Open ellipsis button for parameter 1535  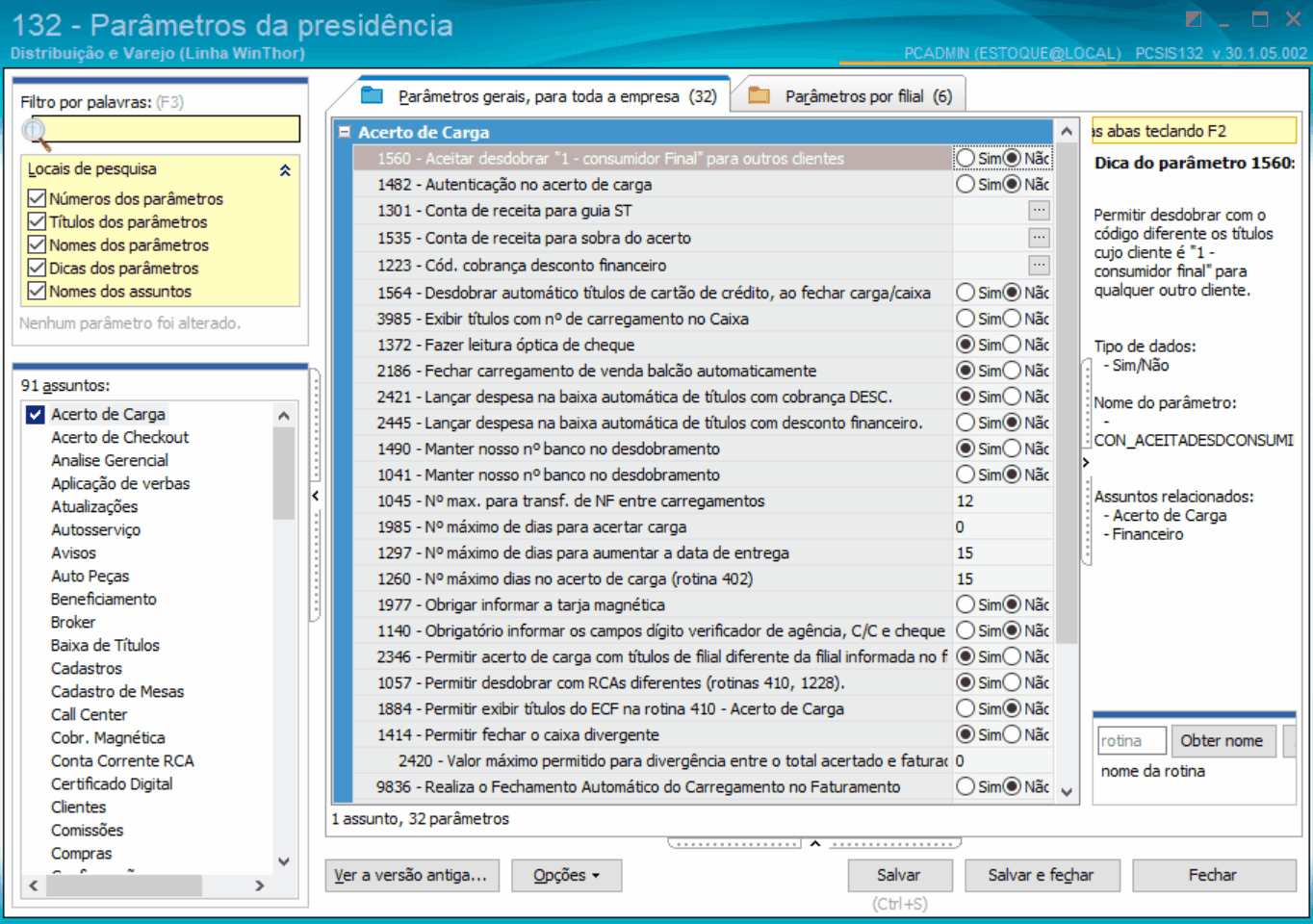click(x=1039, y=237)
